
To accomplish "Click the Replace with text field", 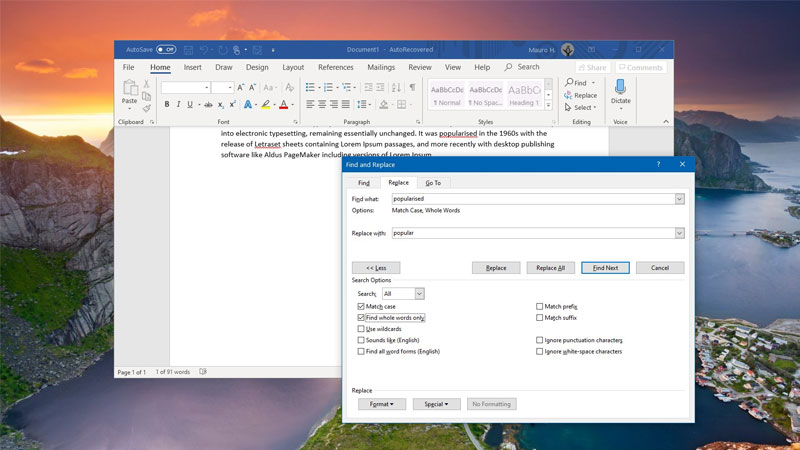I will 532,233.
